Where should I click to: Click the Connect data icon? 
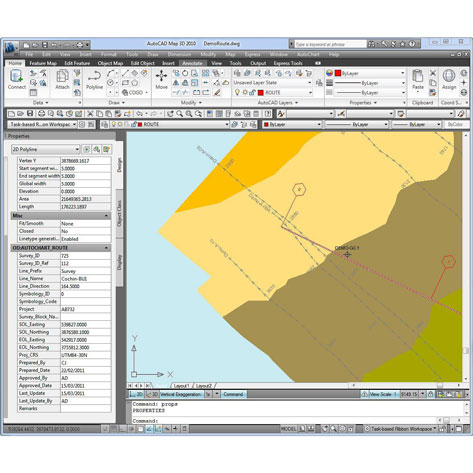click(x=16, y=79)
